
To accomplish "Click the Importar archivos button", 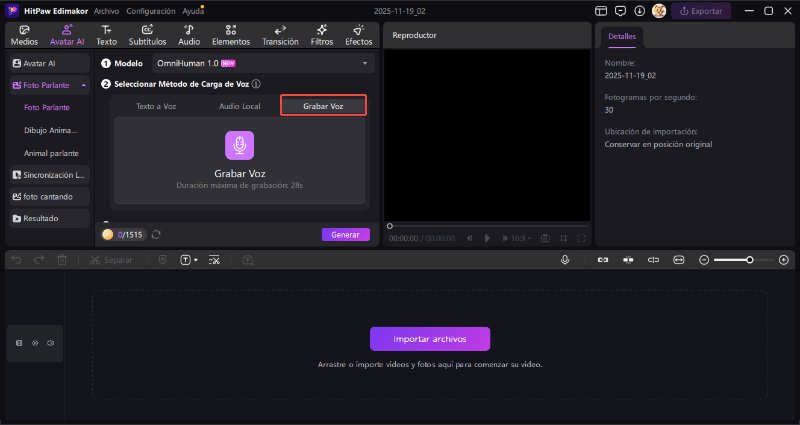I will pos(430,338).
